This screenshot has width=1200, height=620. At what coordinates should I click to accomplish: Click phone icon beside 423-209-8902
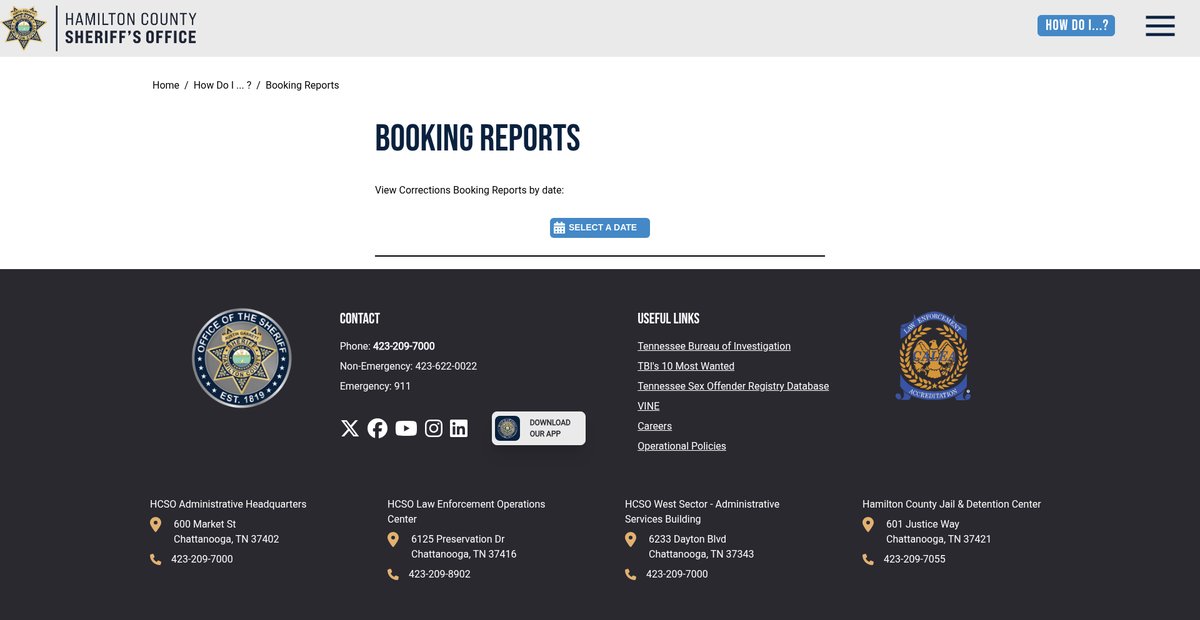[x=393, y=574]
